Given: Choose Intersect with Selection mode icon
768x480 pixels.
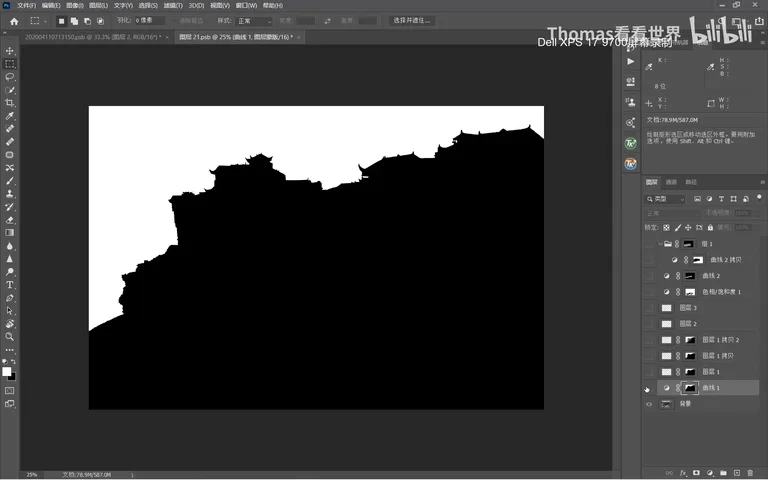Looking at the screenshot, I should pyautogui.click(x=100, y=21).
